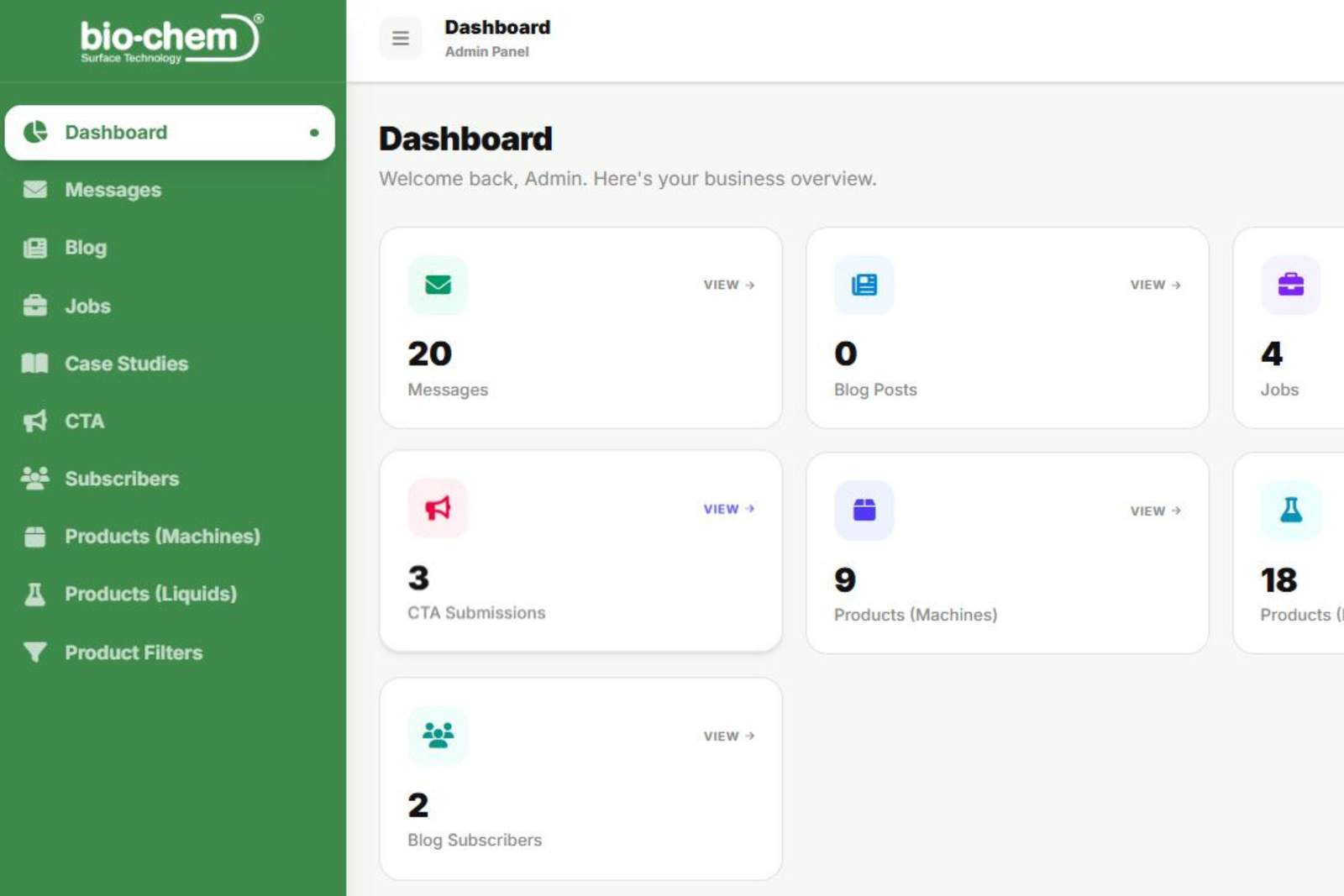Go to Products (Liquids) in sidebar

(170, 595)
